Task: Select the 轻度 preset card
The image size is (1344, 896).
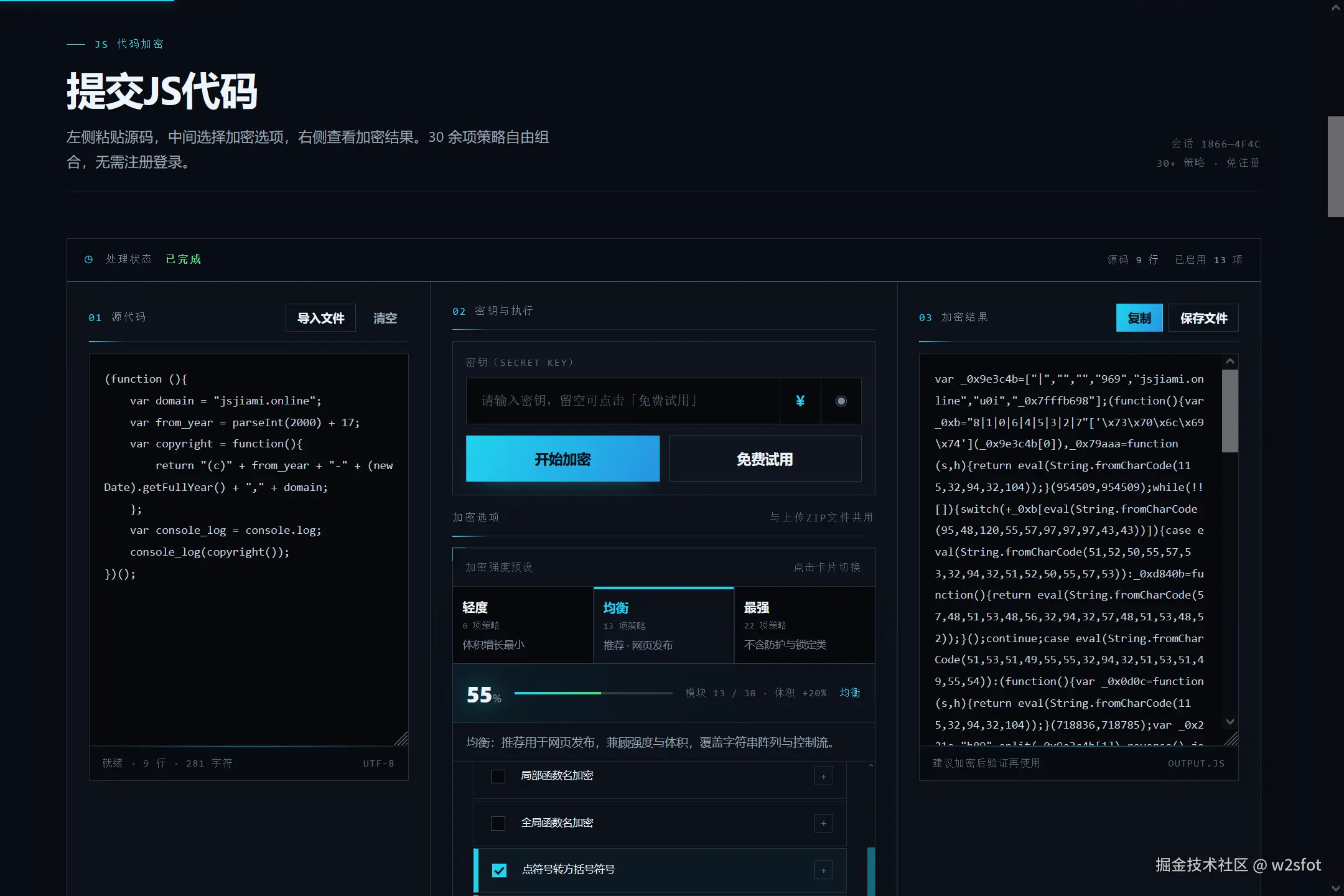Action: point(523,625)
